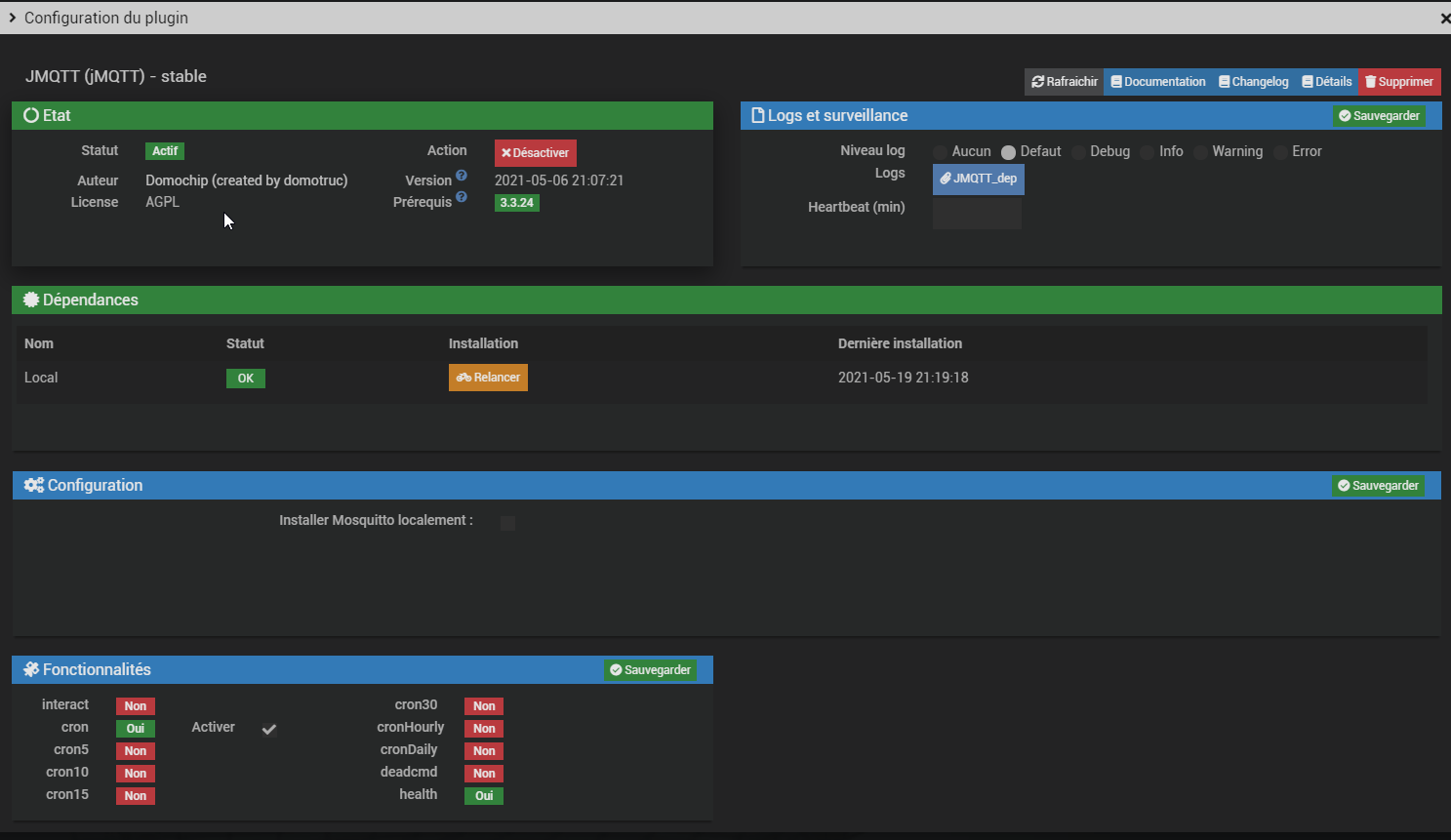Click the JMQTT (jMQTT) - stable title
Screen dimensions: 1451x840
point(116,76)
